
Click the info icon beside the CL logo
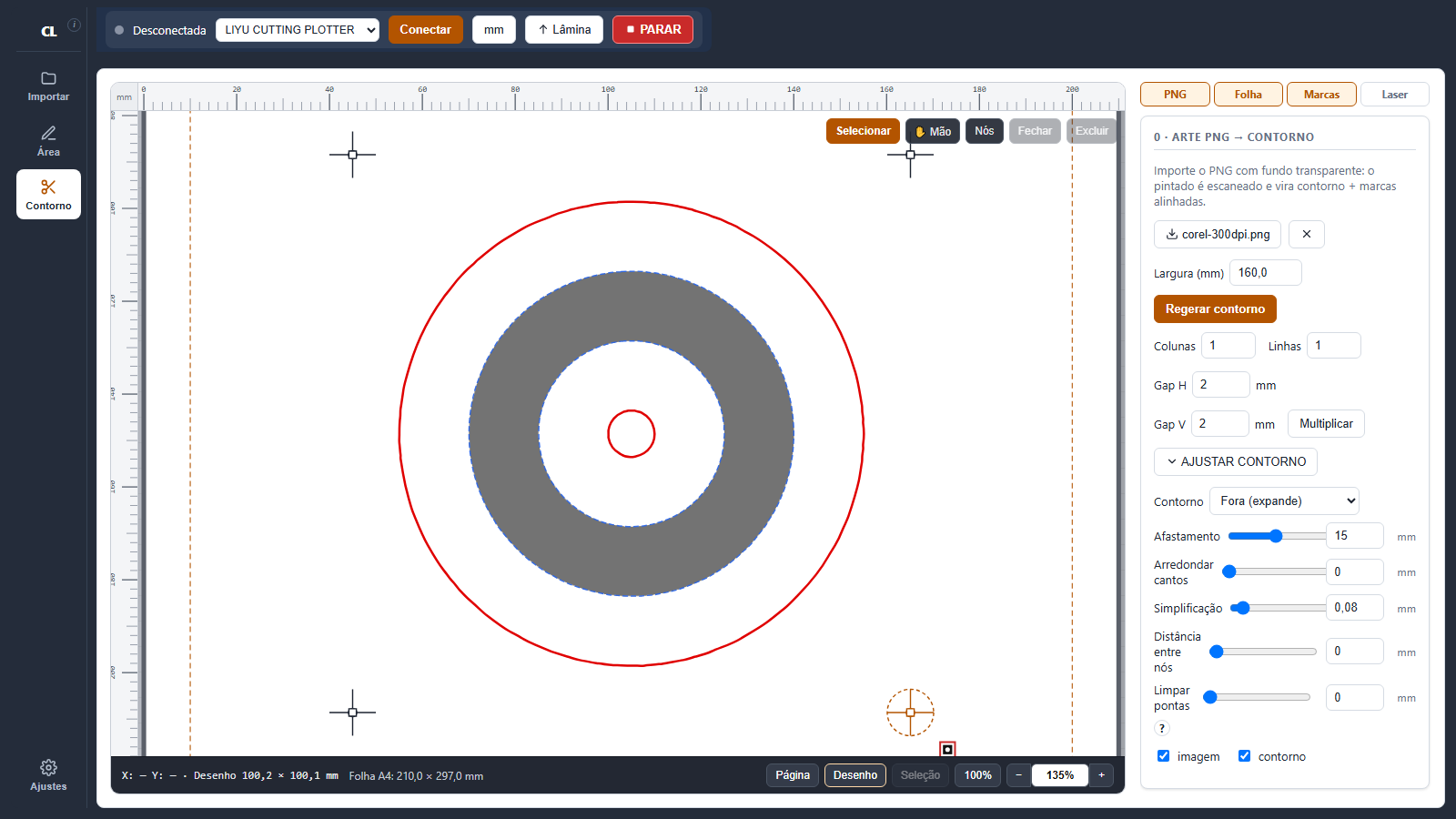click(x=75, y=25)
